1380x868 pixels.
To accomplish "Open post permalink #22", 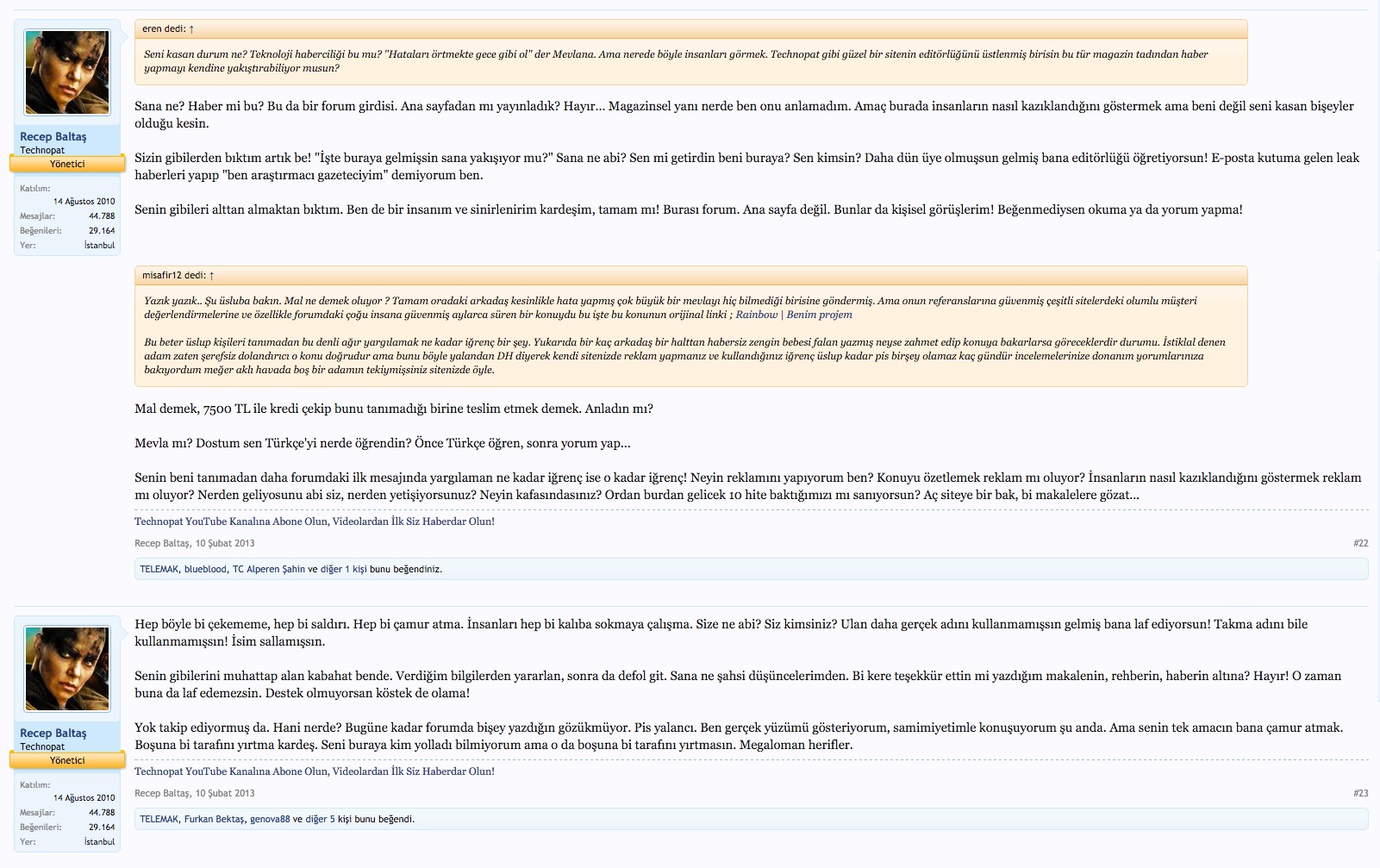I will 1360,543.
